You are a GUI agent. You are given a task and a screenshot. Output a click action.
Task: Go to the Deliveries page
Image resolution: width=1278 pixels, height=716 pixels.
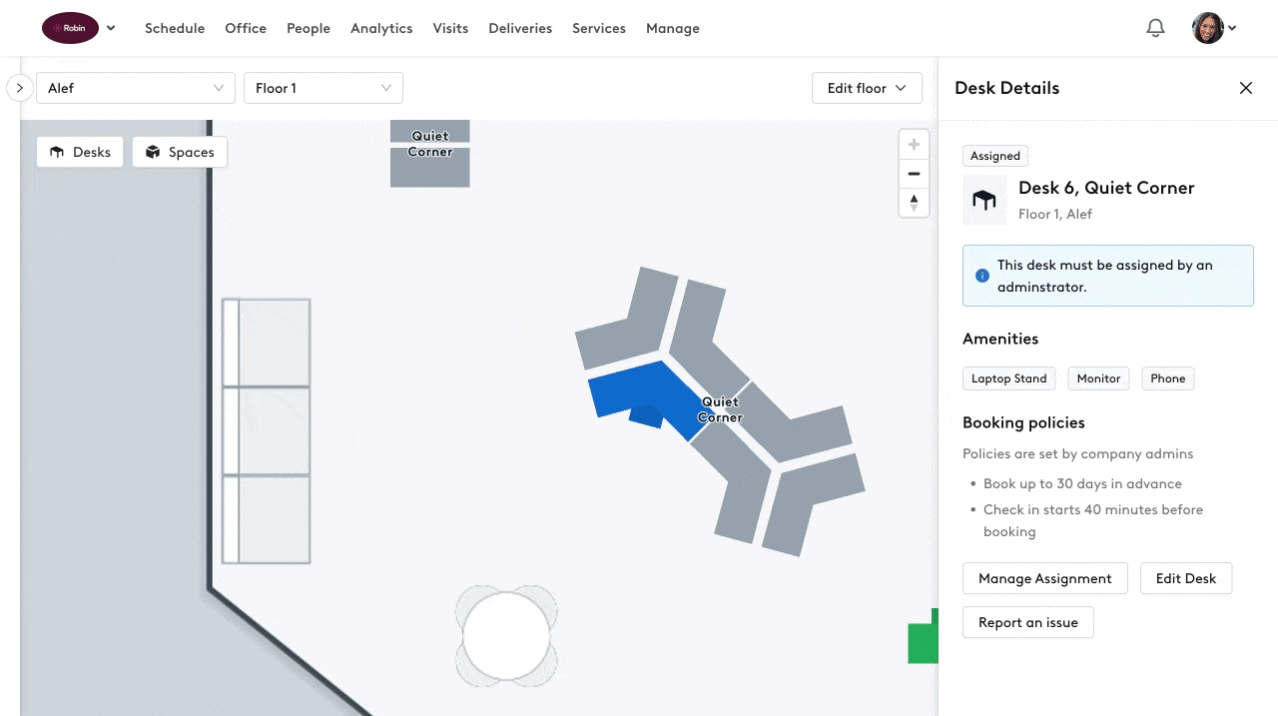(520, 28)
